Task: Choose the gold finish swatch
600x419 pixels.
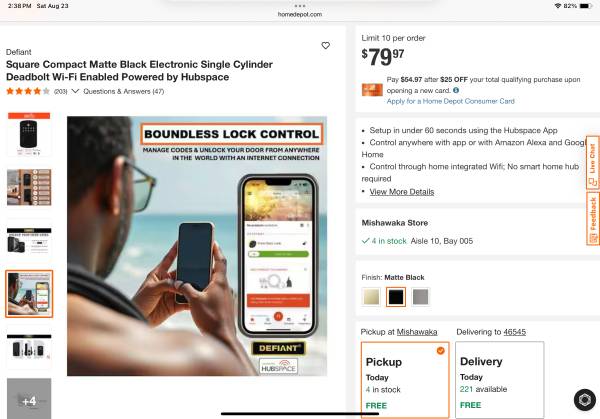Action: click(x=370, y=296)
